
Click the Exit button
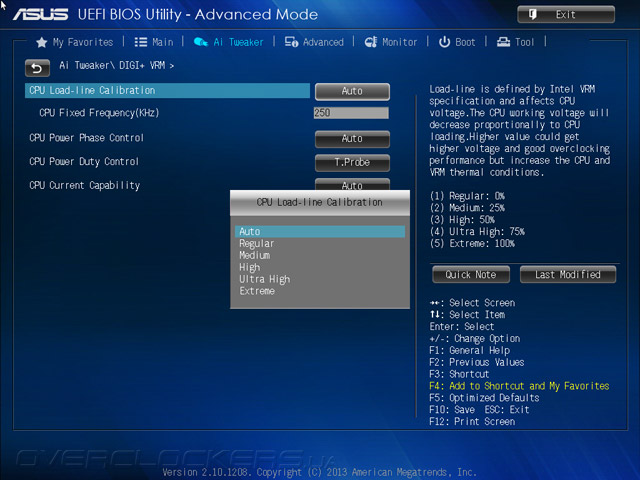coord(566,15)
